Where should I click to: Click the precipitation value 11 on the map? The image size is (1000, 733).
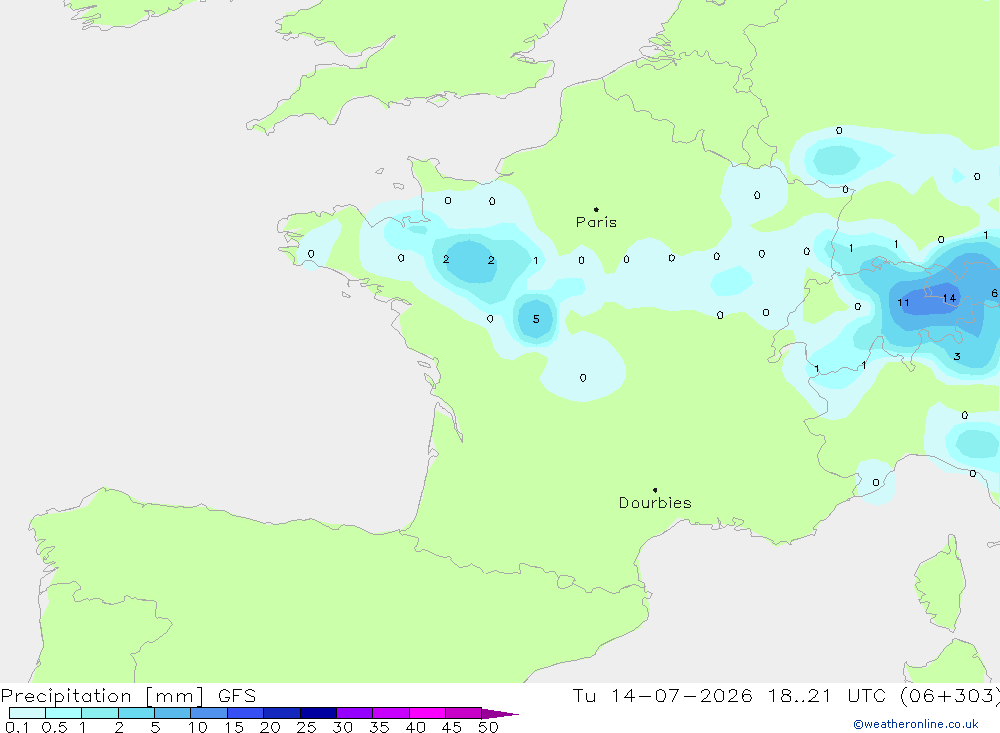pyautogui.click(x=903, y=302)
